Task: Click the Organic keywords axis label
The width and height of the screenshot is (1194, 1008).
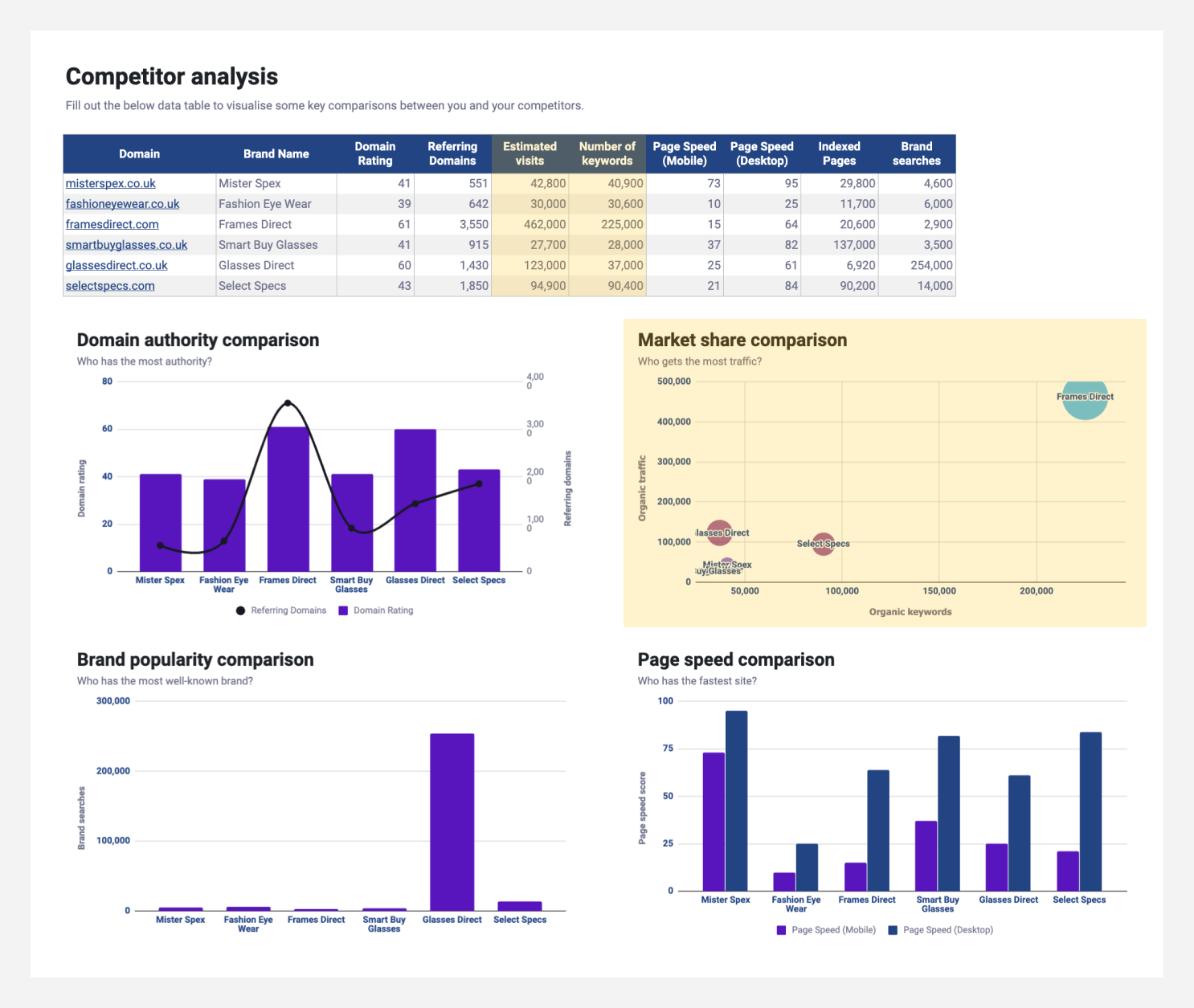Action: click(x=910, y=612)
